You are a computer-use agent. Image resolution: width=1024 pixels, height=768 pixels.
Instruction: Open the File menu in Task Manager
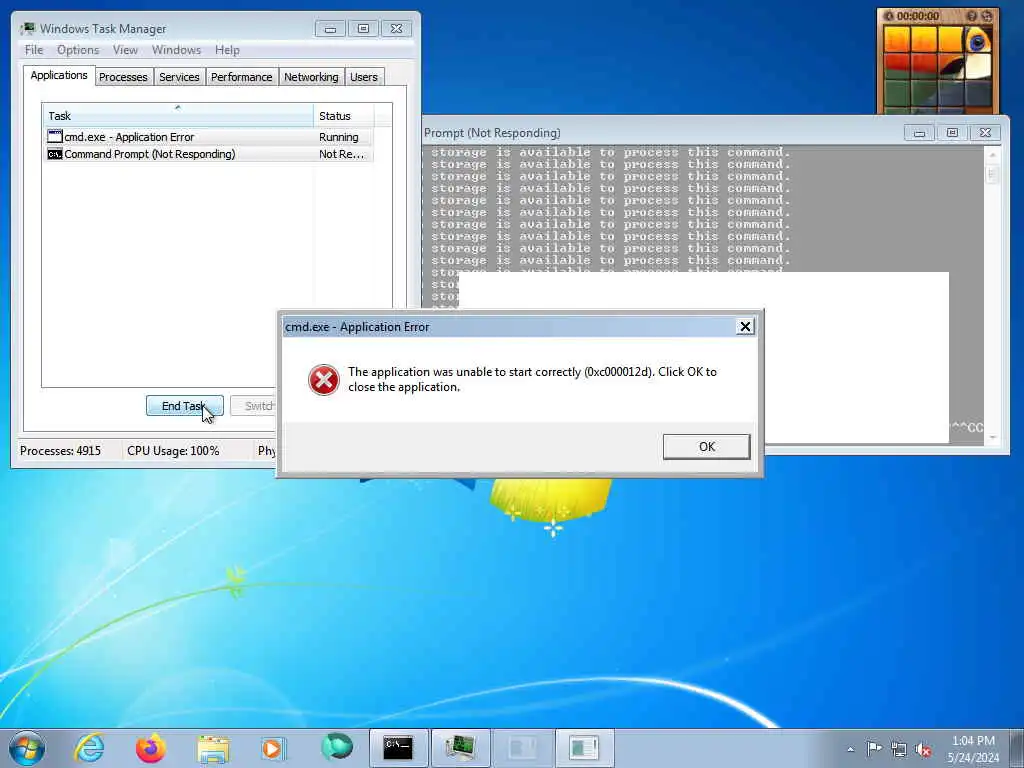pos(34,50)
